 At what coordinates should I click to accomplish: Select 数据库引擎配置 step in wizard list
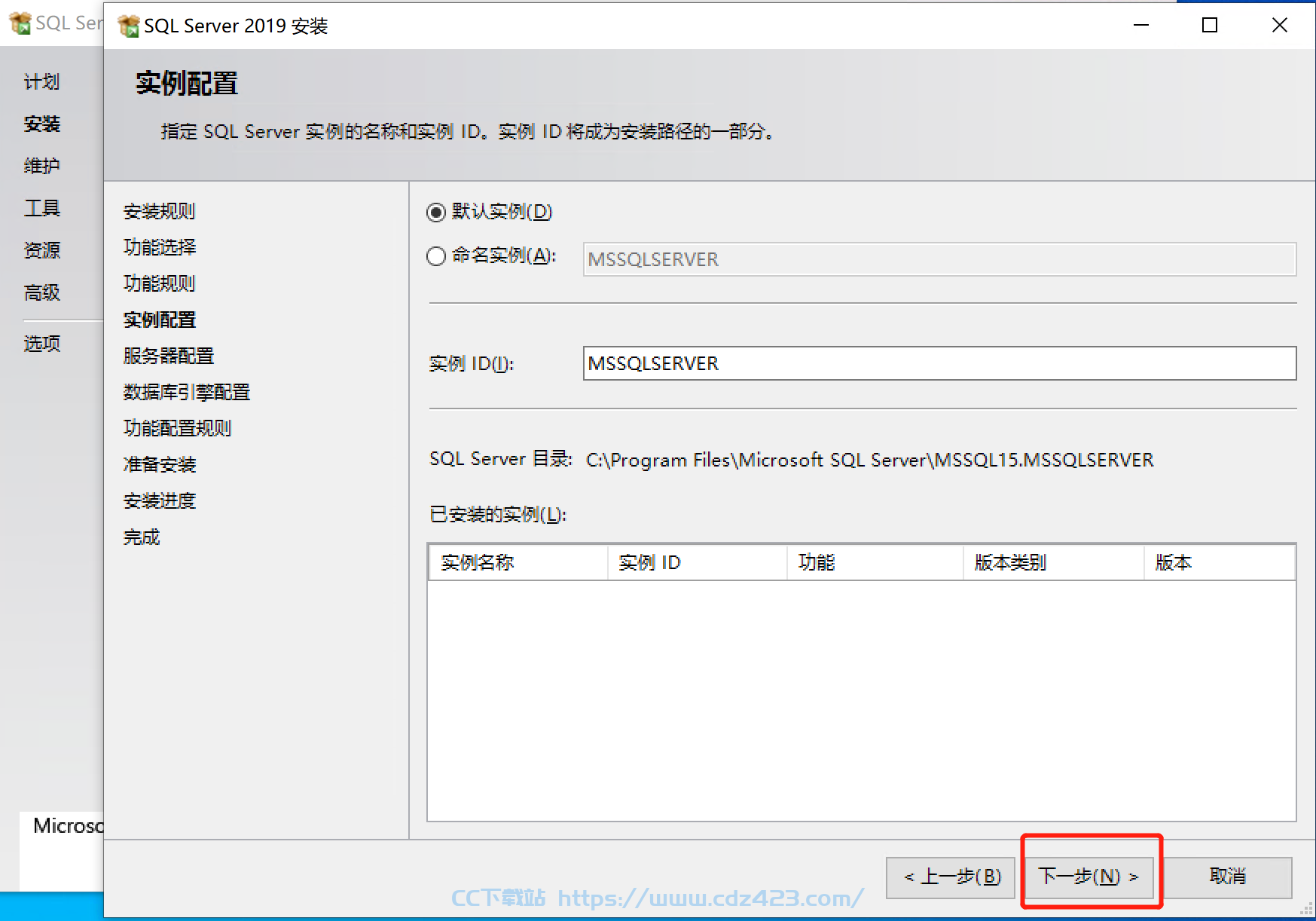click(x=186, y=392)
